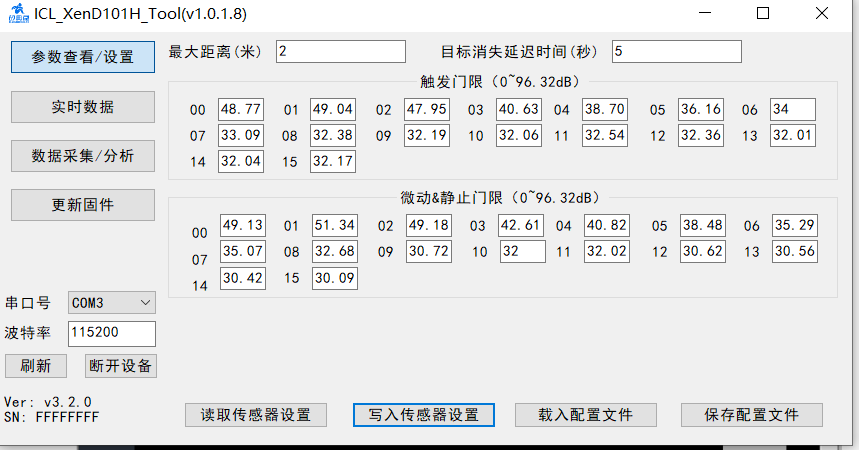
Task: Click micro-motion threshold field 10 showing 32
Action: coord(522,252)
